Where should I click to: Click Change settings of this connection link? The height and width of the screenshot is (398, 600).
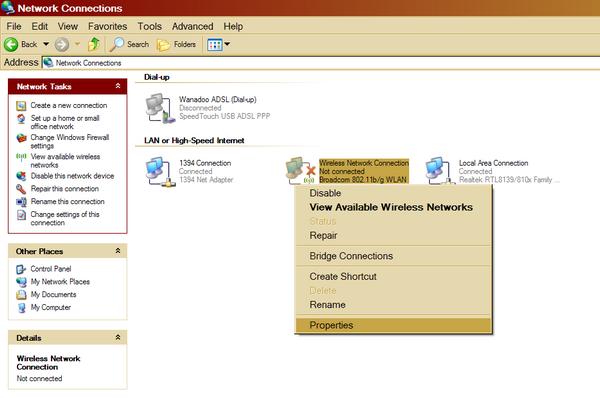(x=65, y=218)
